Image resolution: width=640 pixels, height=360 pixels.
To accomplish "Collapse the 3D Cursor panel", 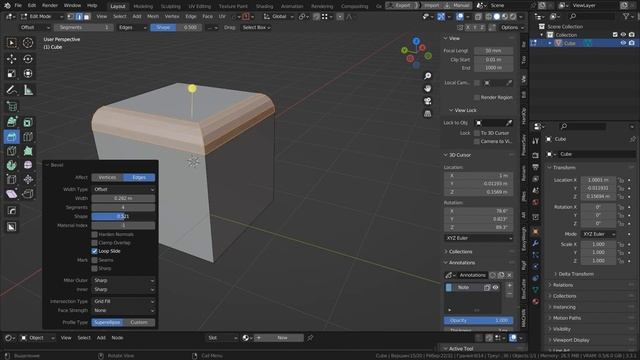I will 459,155.
